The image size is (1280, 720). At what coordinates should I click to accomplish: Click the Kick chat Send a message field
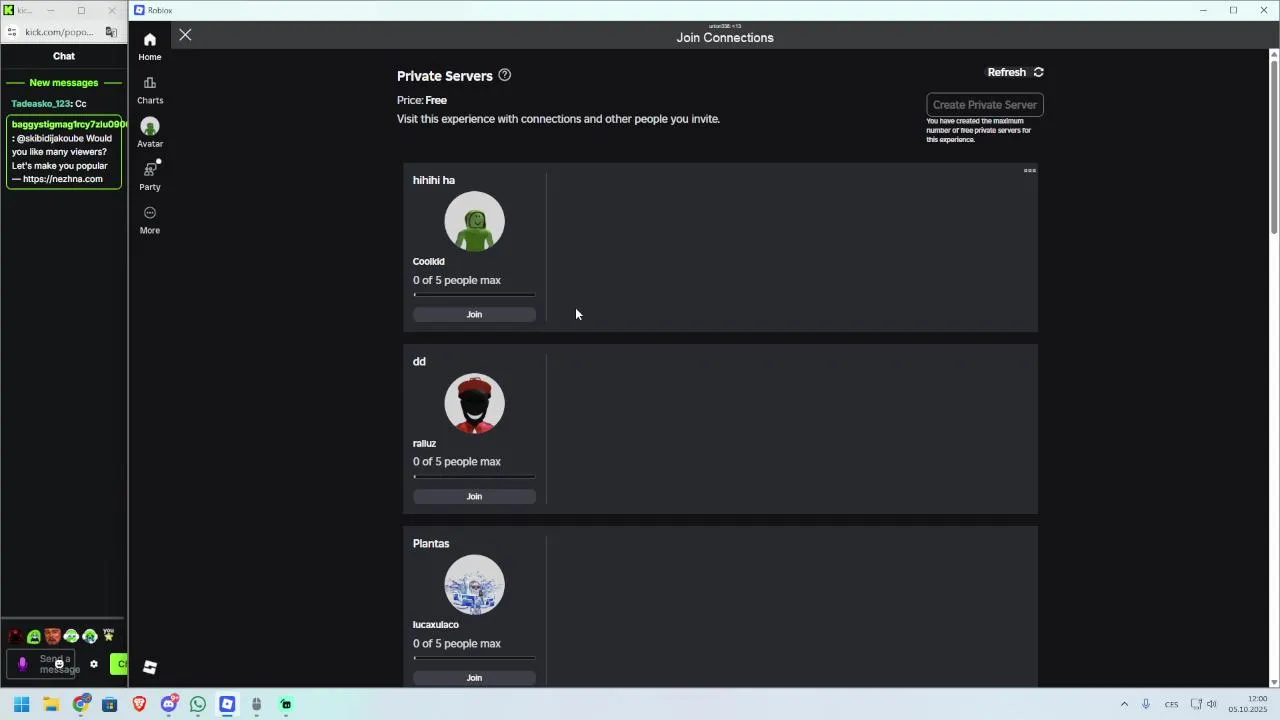[41, 664]
